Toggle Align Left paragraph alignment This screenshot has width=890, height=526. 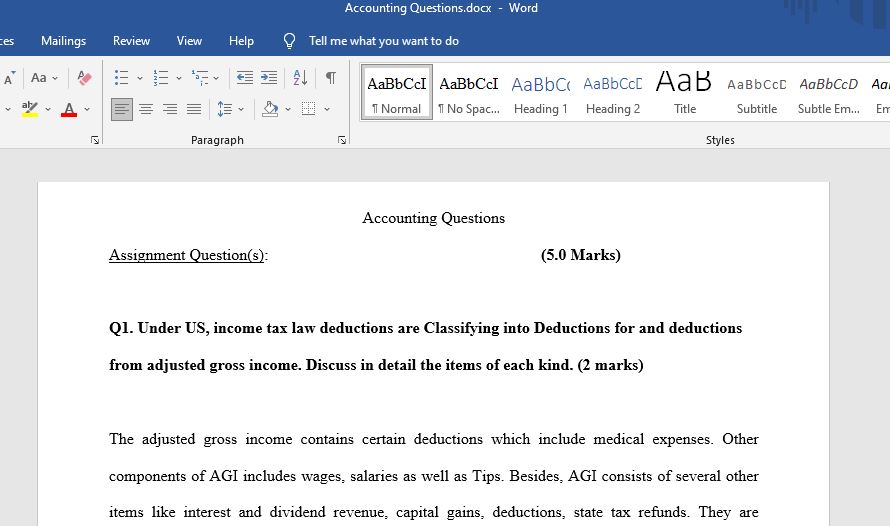(x=122, y=109)
